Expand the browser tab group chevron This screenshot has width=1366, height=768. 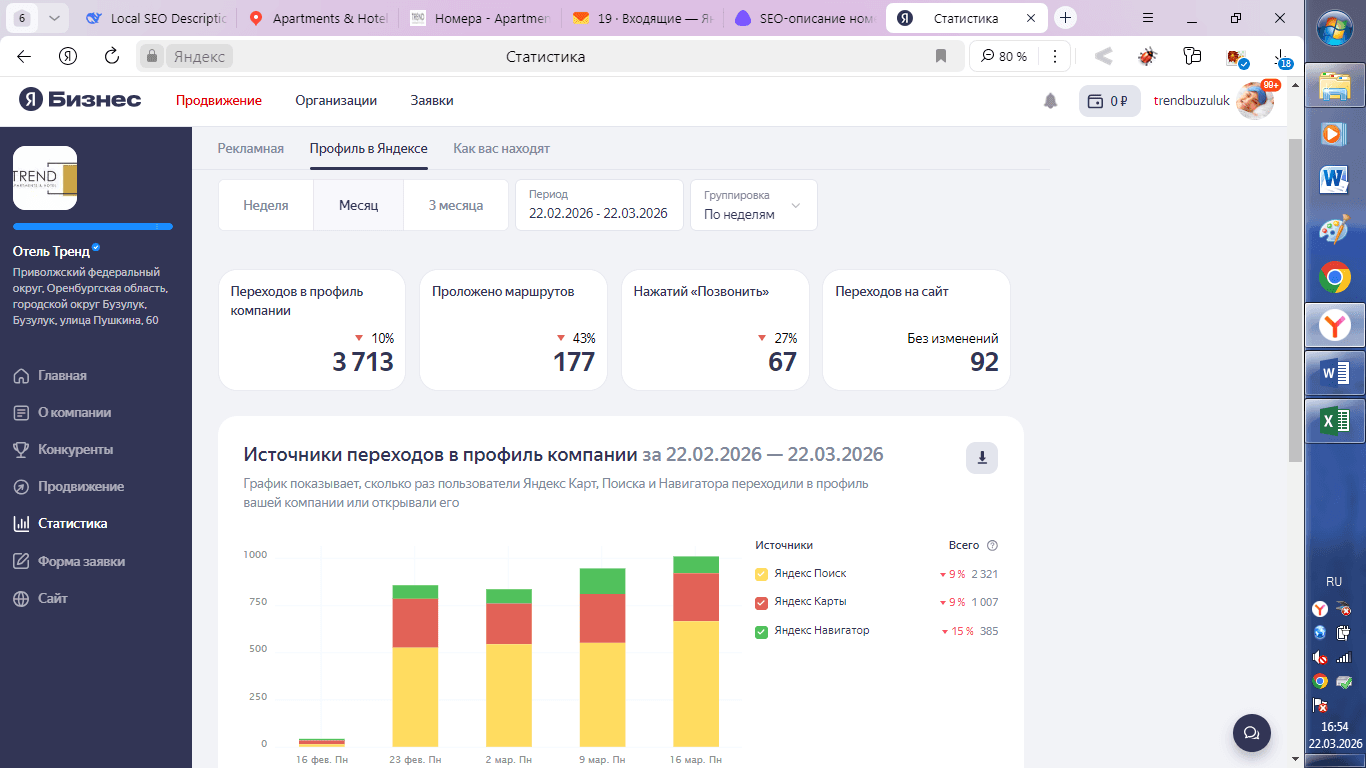pos(54,18)
